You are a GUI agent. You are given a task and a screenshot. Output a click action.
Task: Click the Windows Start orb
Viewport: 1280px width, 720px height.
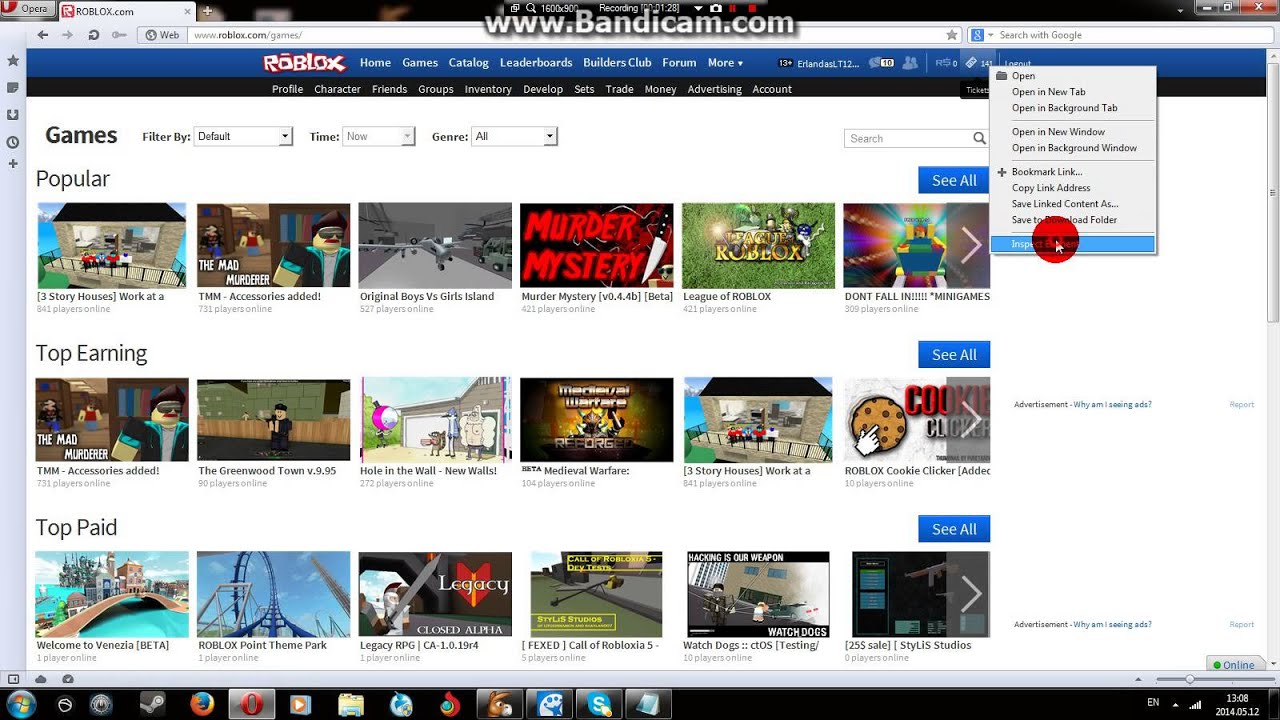(x=21, y=704)
